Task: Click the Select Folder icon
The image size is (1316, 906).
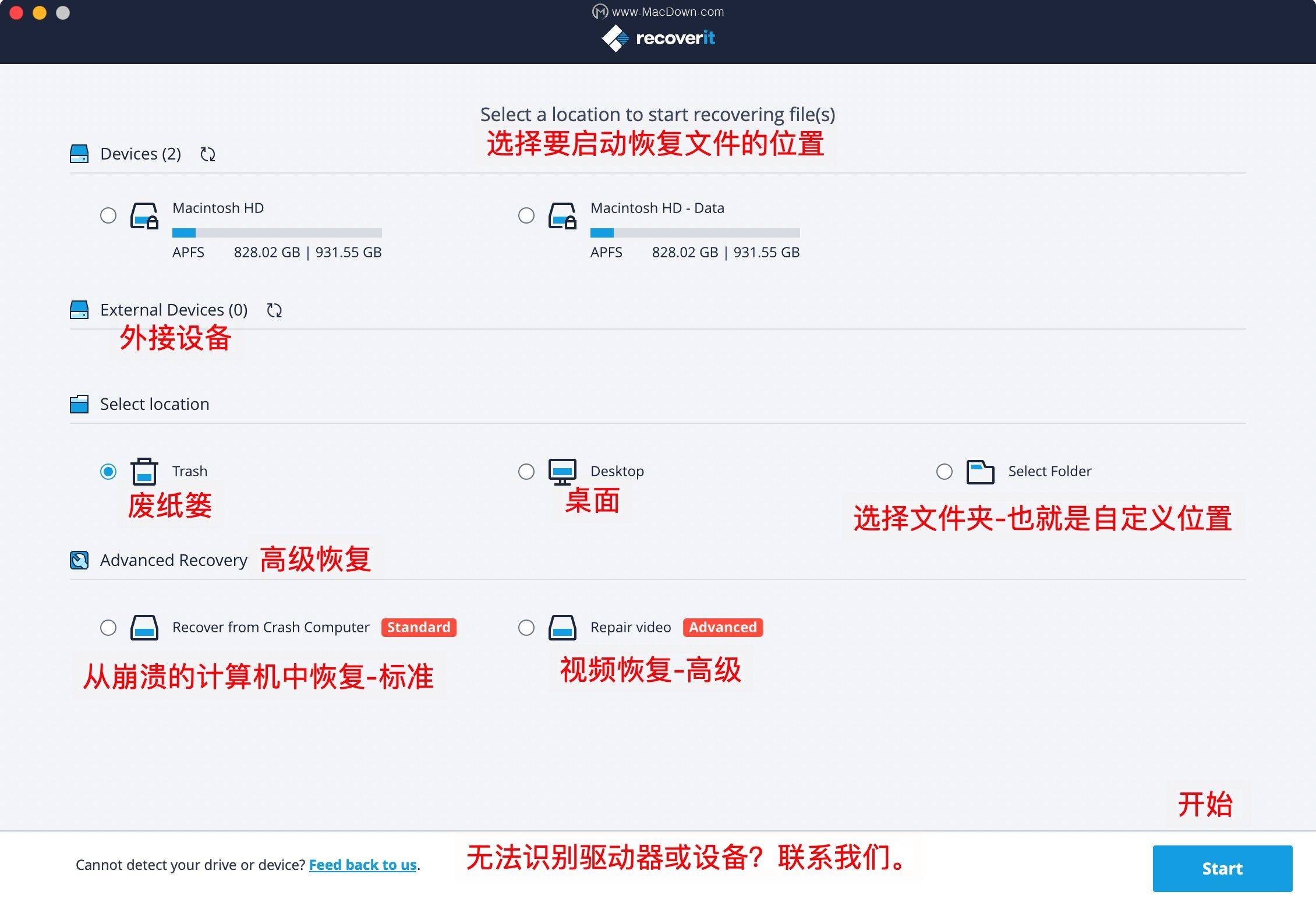Action: [979, 472]
